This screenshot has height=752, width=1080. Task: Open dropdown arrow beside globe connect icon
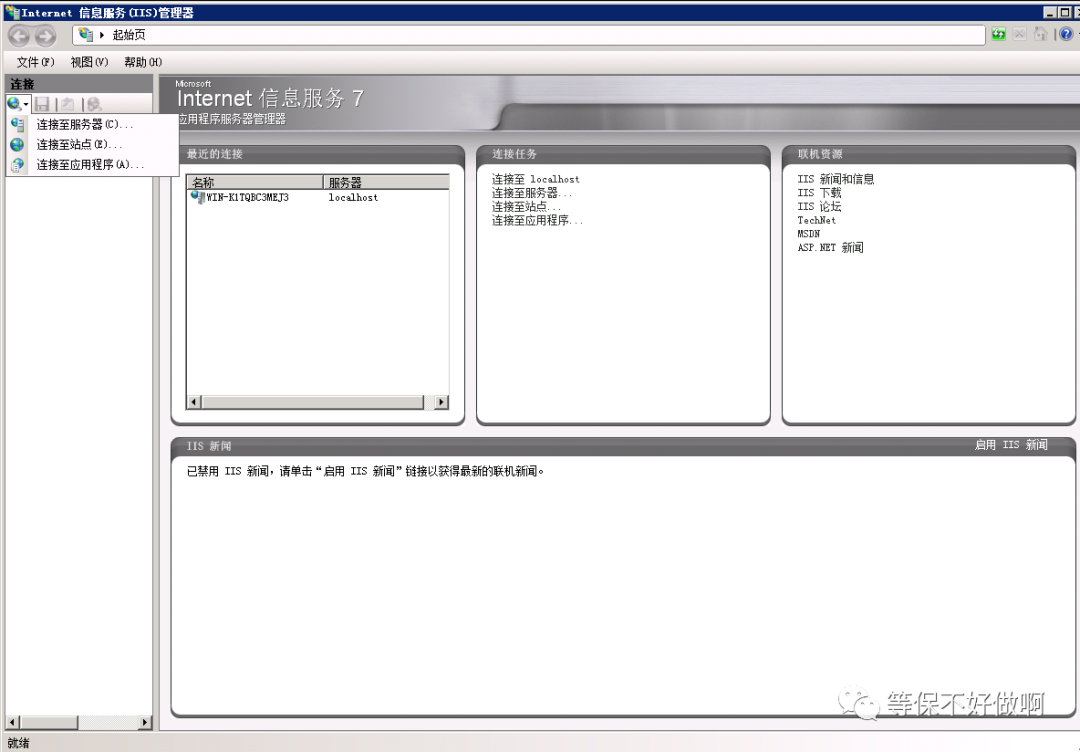pyautogui.click(x=26, y=105)
